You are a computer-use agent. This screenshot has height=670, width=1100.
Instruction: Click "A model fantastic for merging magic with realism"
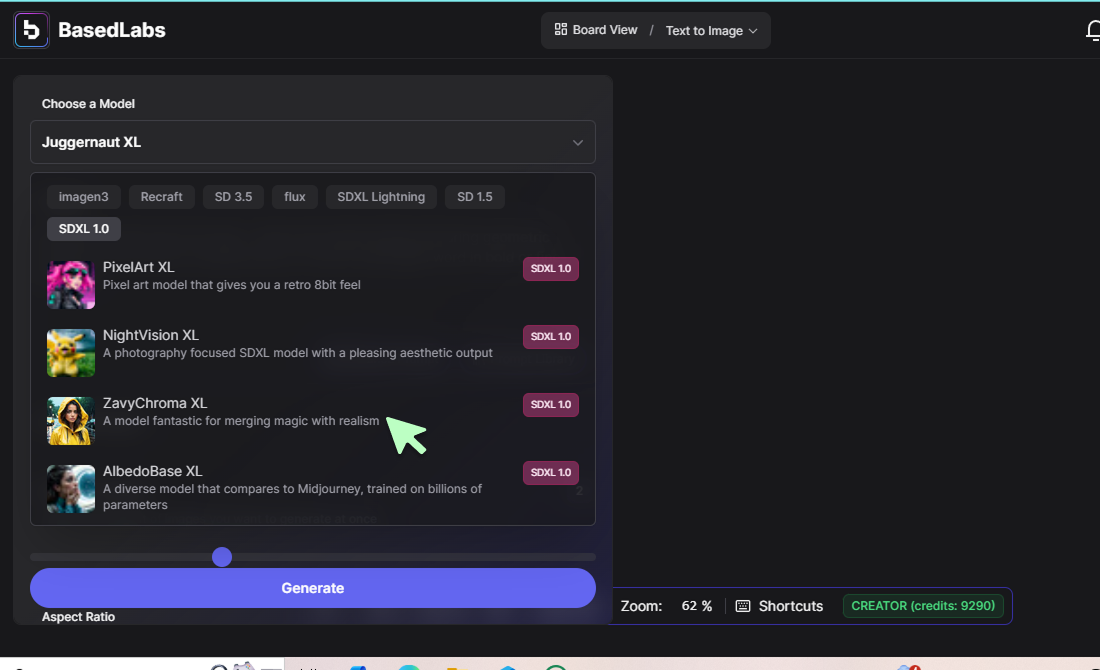[241, 421]
